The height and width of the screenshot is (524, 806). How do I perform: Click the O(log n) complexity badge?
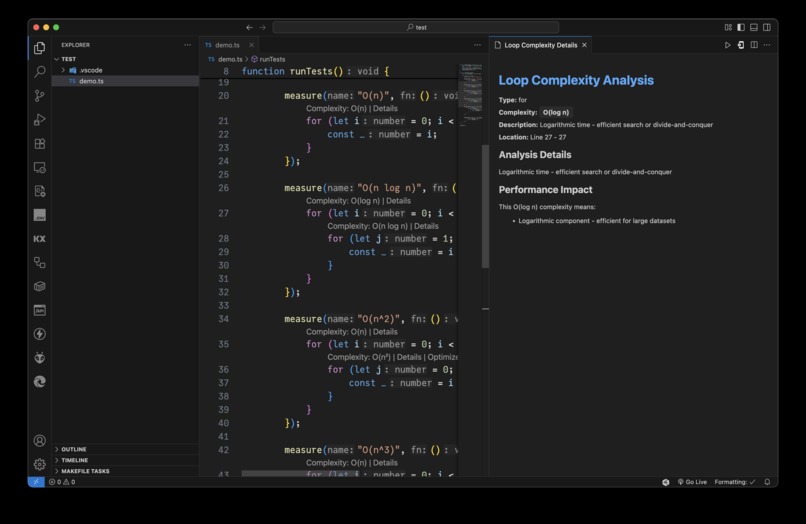point(556,112)
